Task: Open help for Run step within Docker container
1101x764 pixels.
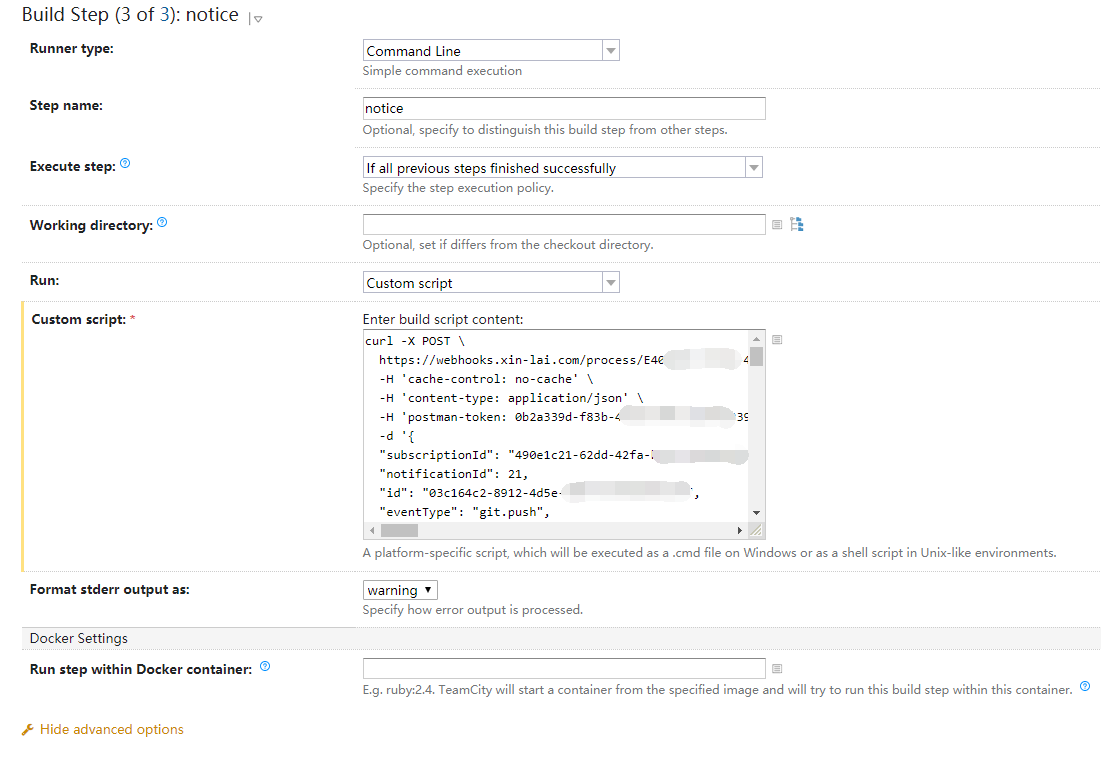Action: [265, 666]
